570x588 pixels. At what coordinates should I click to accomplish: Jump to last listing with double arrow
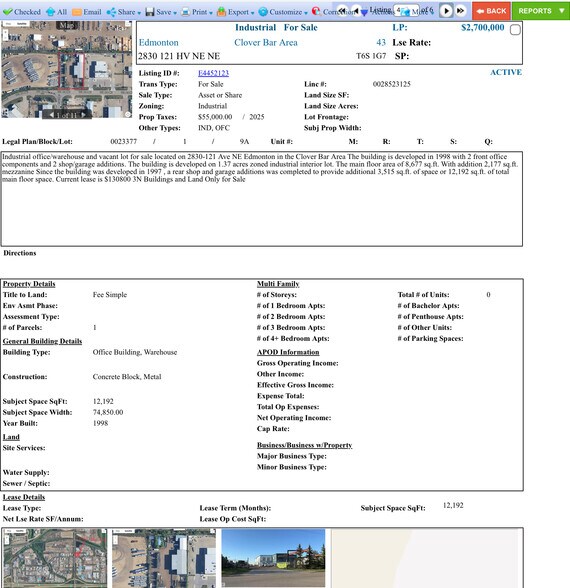tap(460, 11)
